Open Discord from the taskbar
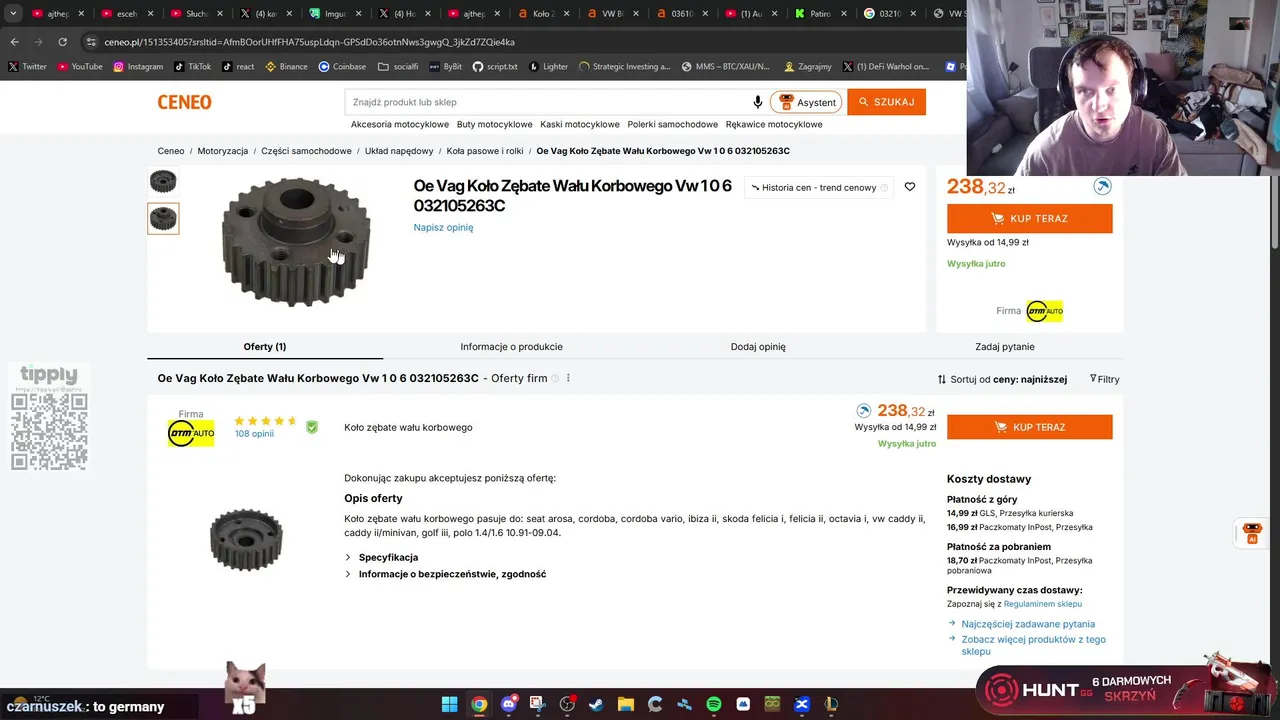 (508, 704)
